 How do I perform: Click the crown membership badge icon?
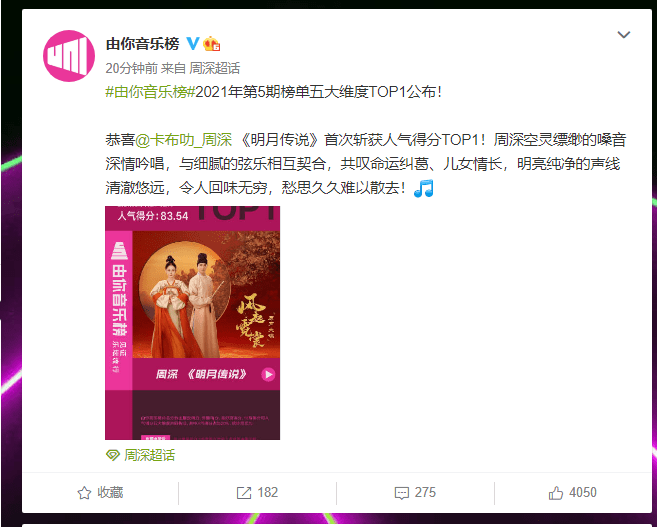click(x=212, y=44)
